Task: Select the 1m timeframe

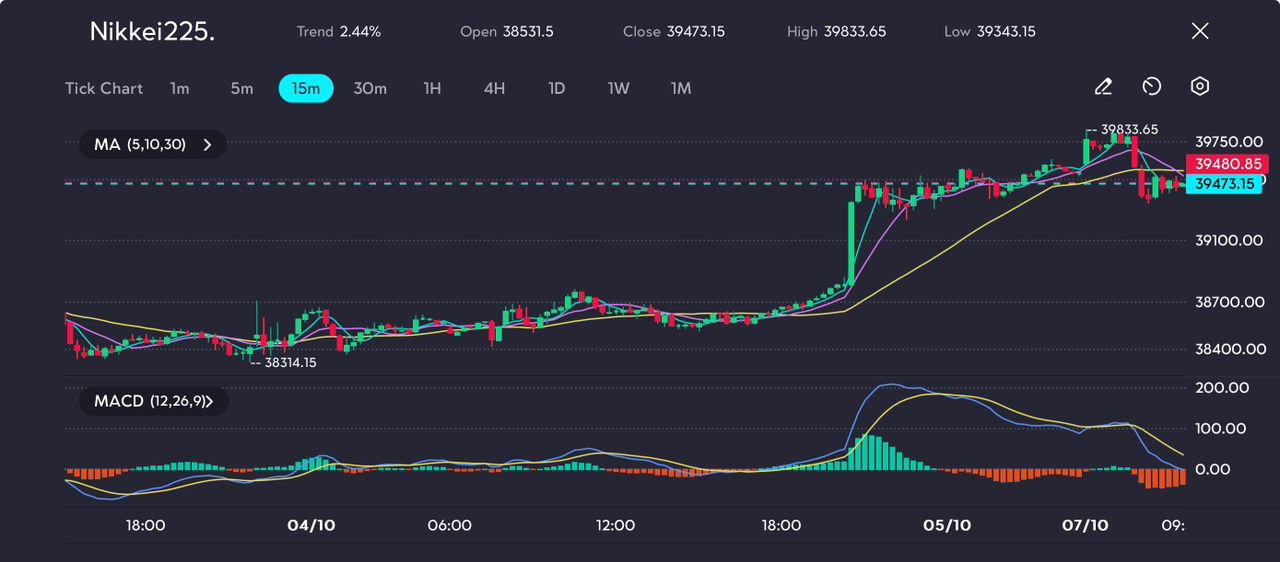Action: (179, 88)
